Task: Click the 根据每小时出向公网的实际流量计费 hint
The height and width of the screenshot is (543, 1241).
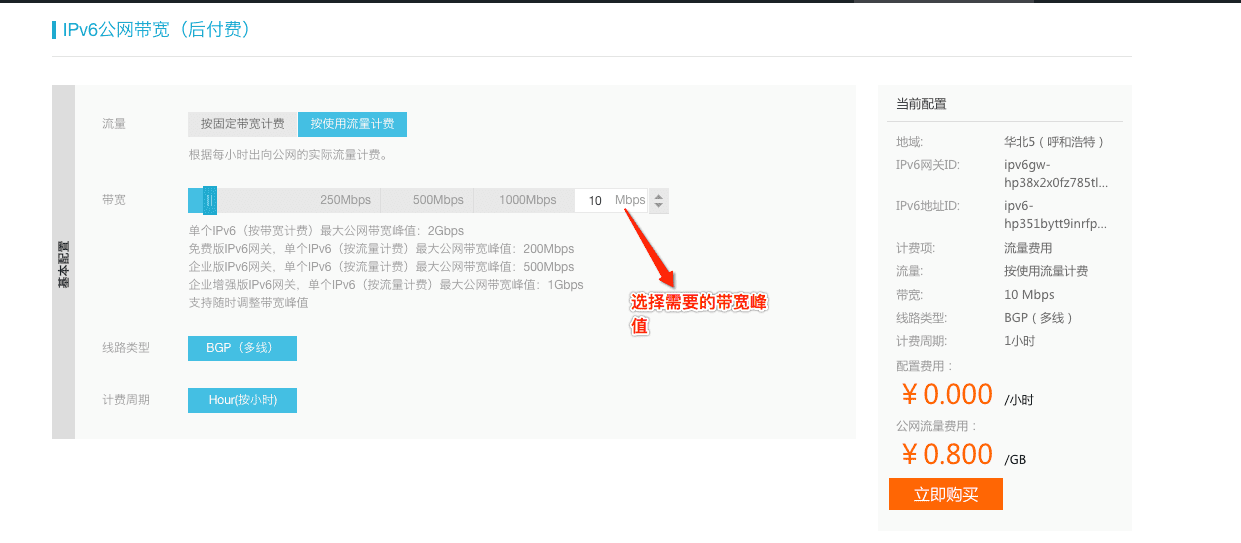Action: [x=288, y=155]
